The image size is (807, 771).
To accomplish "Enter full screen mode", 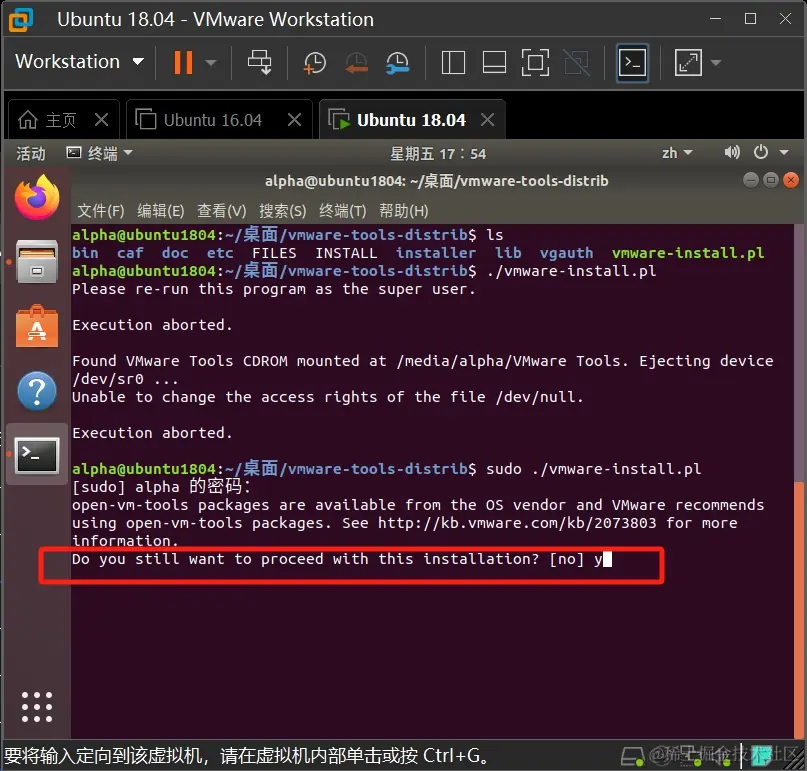I will pyautogui.click(x=535, y=63).
